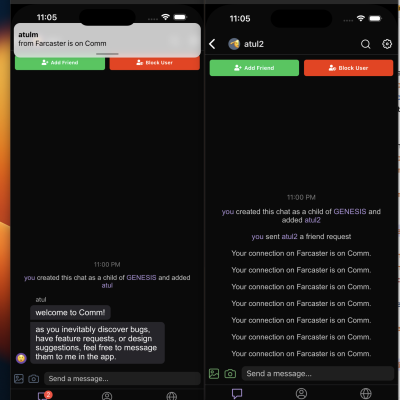
Task: Tap the atul2 avatar in header
Action: [234, 44]
